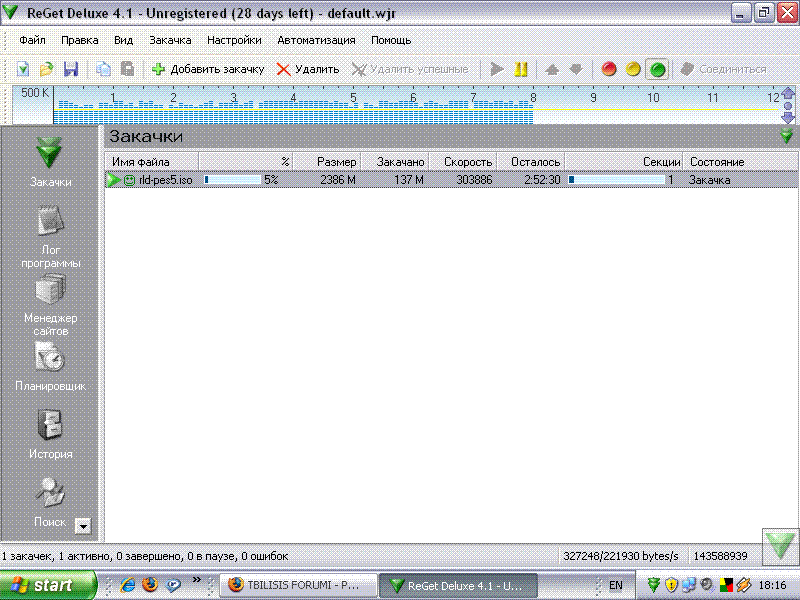Launch Firefox from quick launch

coord(150,585)
